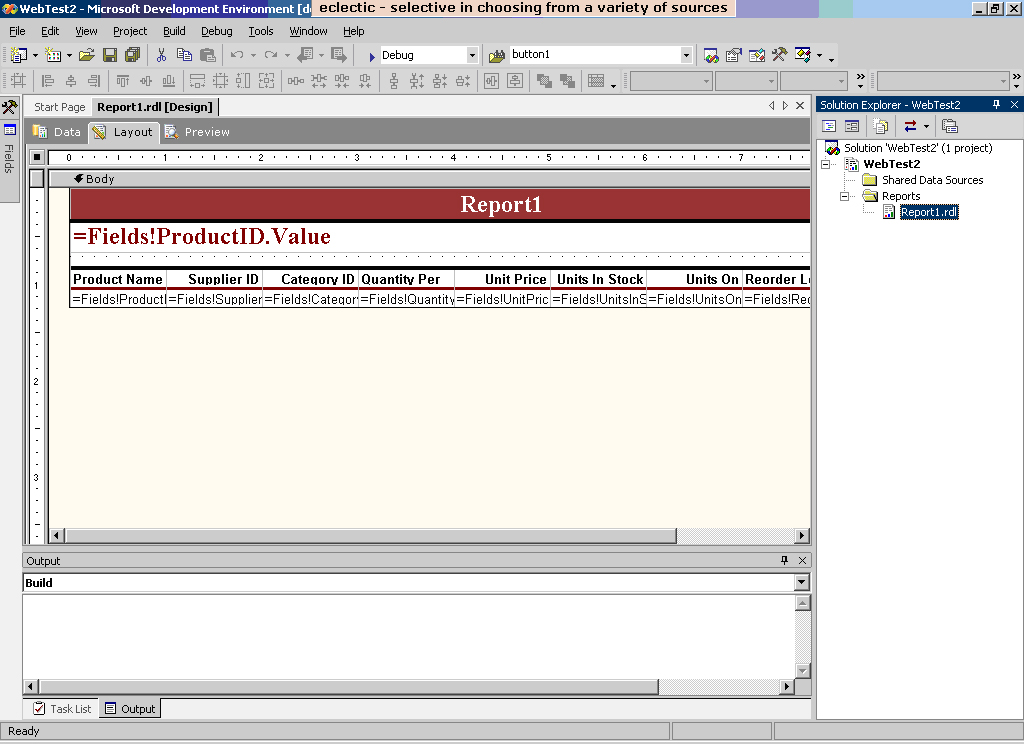This screenshot has width=1024, height=744.
Task: Start debugging with the blue play arrow
Action: tap(371, 56)
